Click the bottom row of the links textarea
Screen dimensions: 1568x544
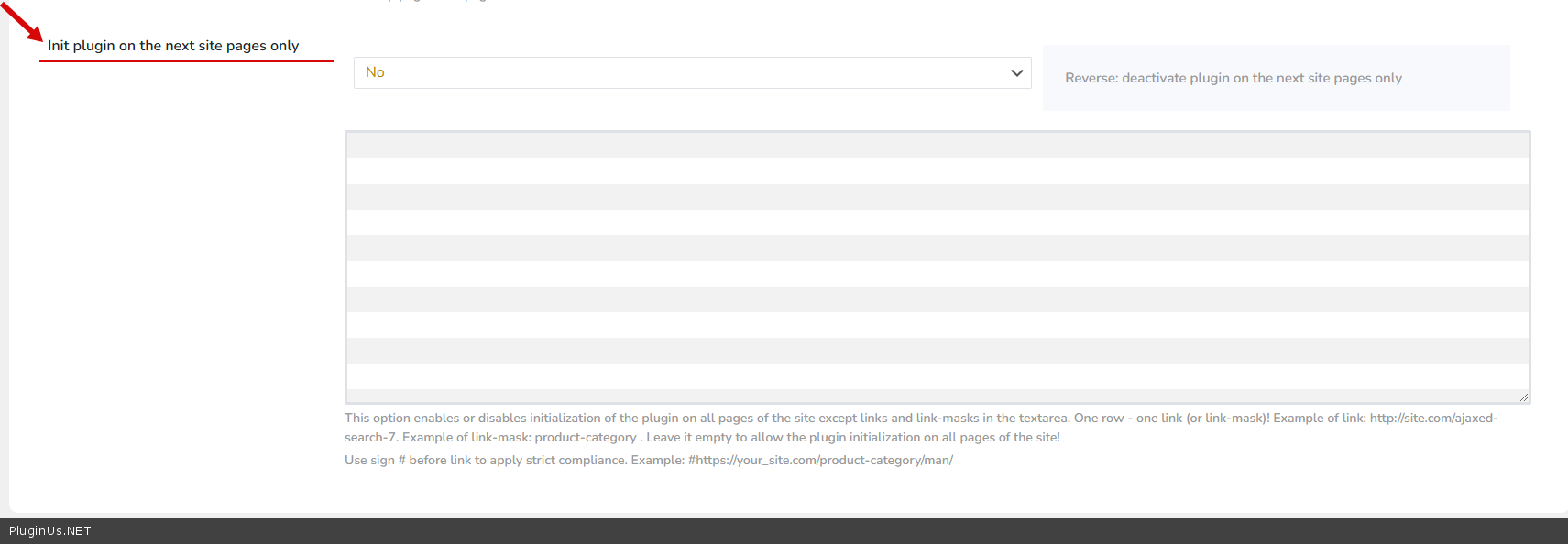point(937,376)
